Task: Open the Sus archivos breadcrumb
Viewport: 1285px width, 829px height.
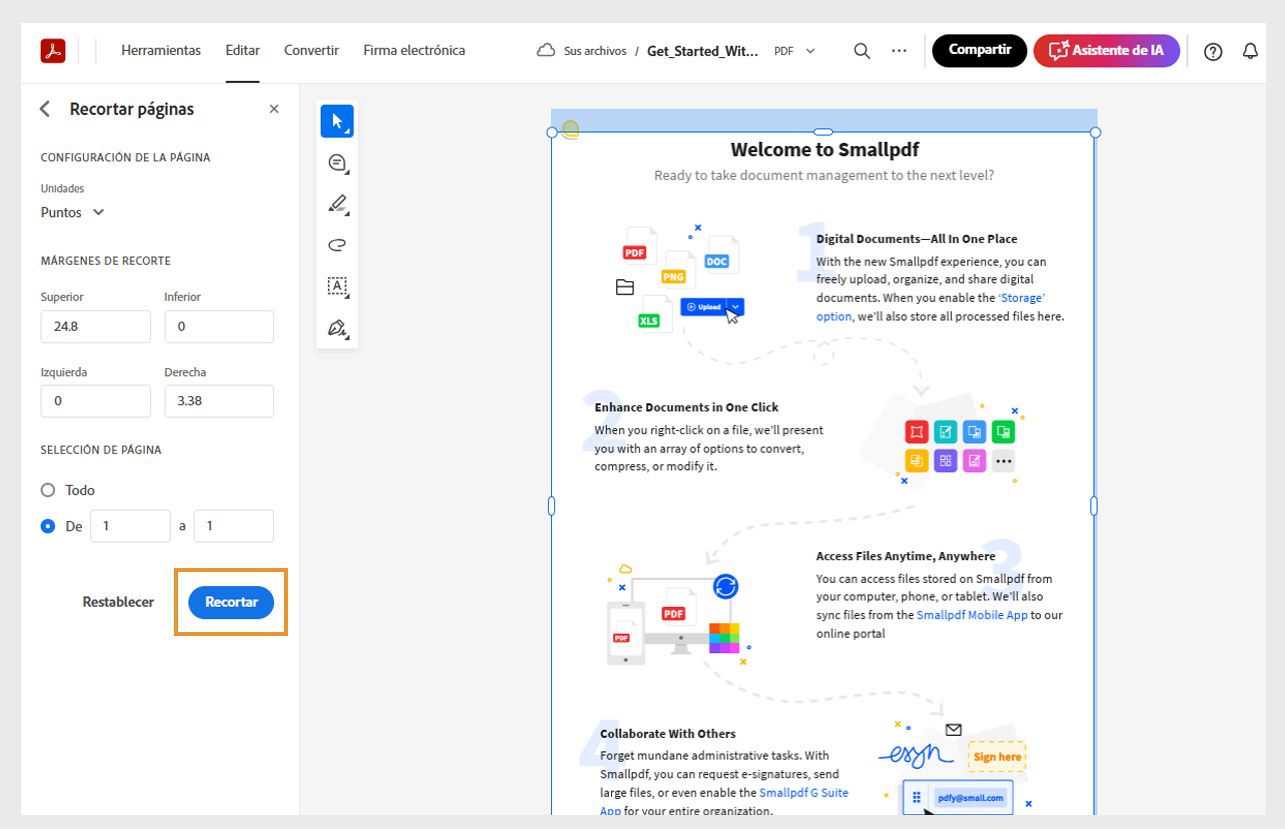Action: pyautogui.click(x=595, y=51)
